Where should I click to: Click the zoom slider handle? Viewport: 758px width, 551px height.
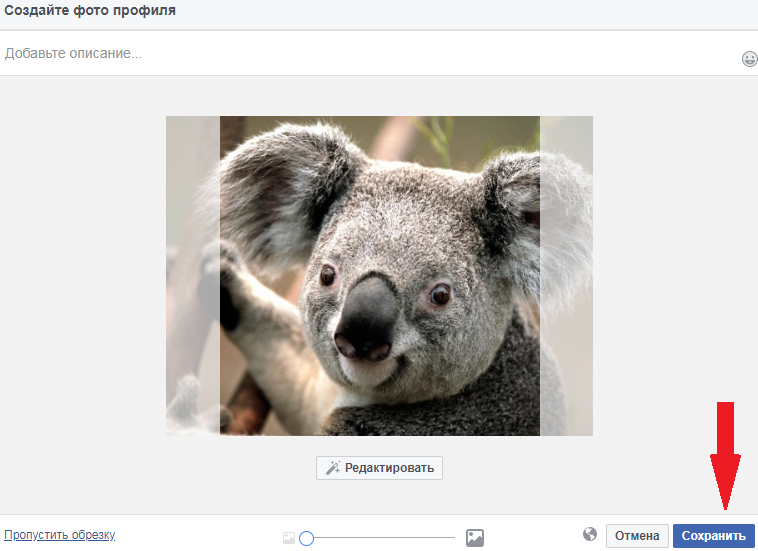click(x=306, y=538)
